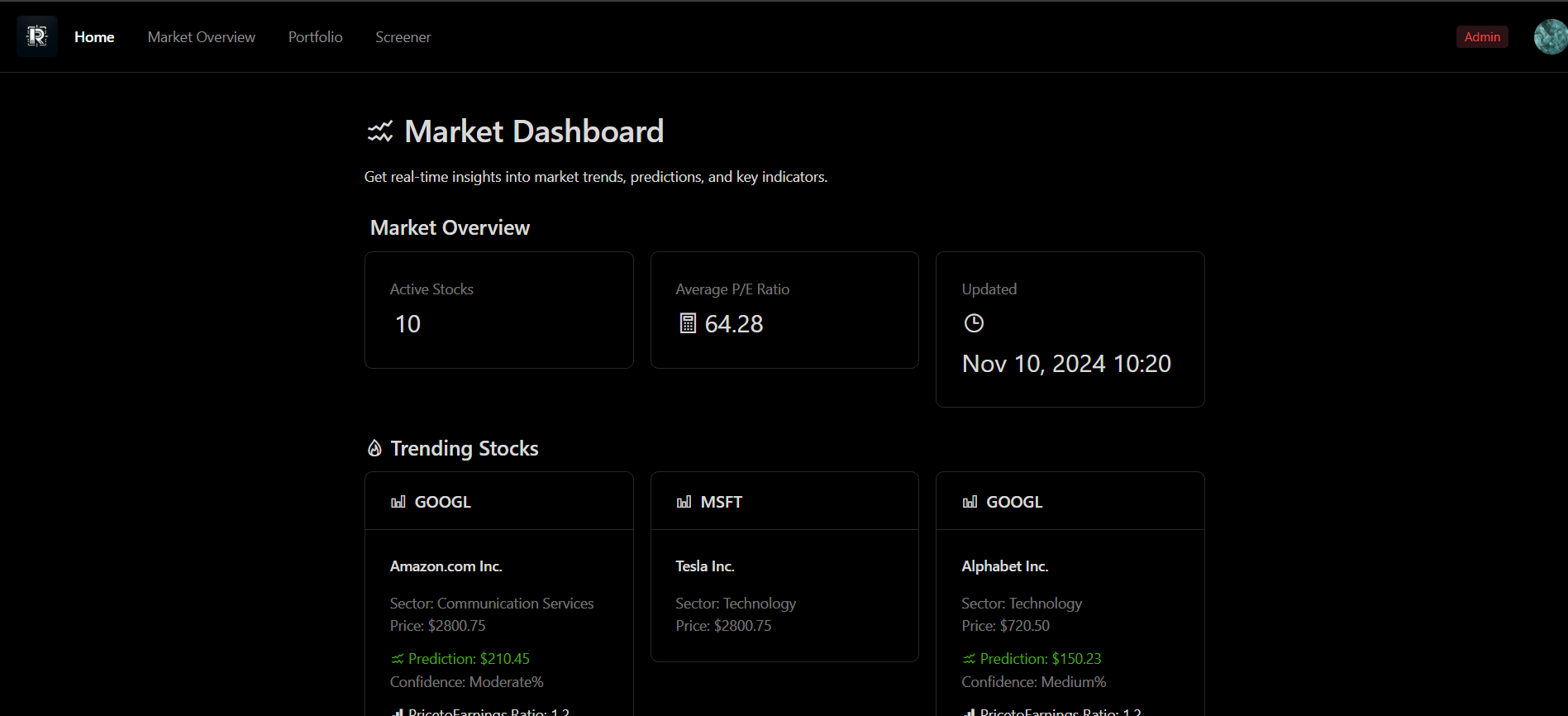
Task: Select the Active Stocks card
Action: [x=499, y=310]
